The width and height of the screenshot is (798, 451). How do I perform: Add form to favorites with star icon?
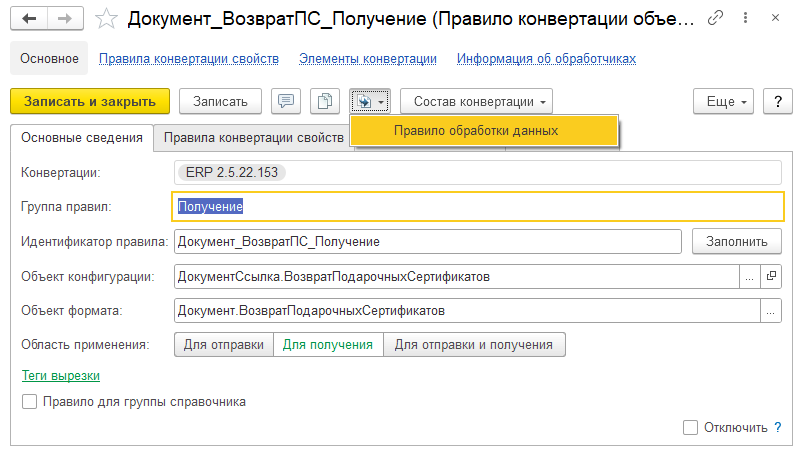click(106, 19)
